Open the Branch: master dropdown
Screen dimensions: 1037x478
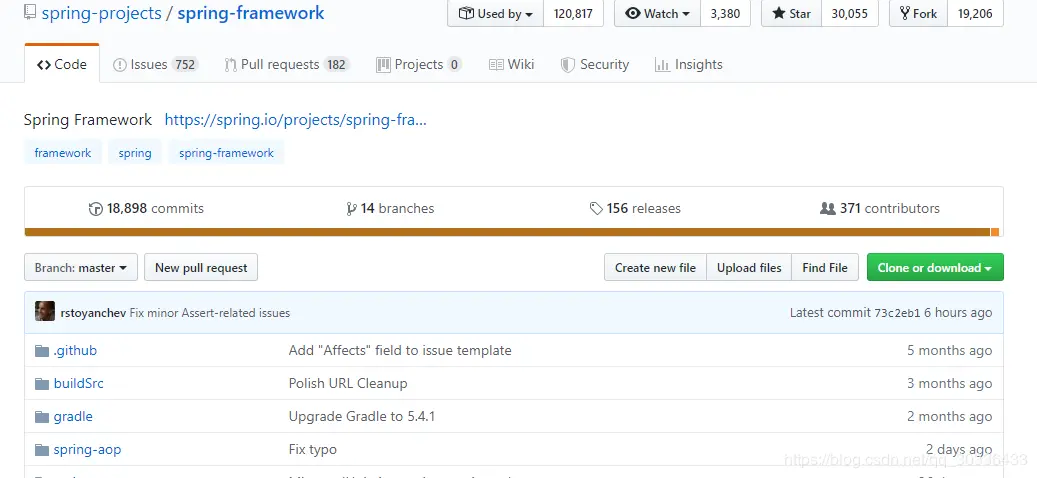[81, 267]
